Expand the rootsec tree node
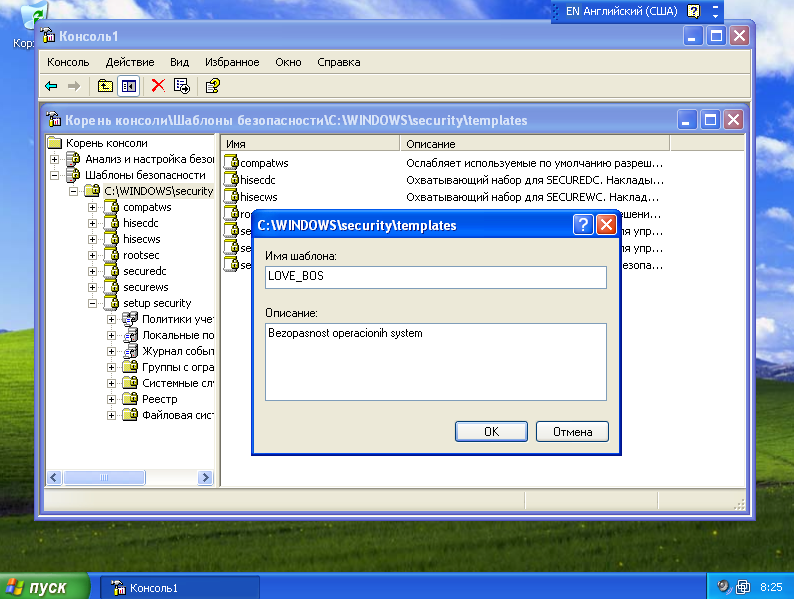This screenshot has width=794, height=599. pyautogui.click(x=92, y=256)
